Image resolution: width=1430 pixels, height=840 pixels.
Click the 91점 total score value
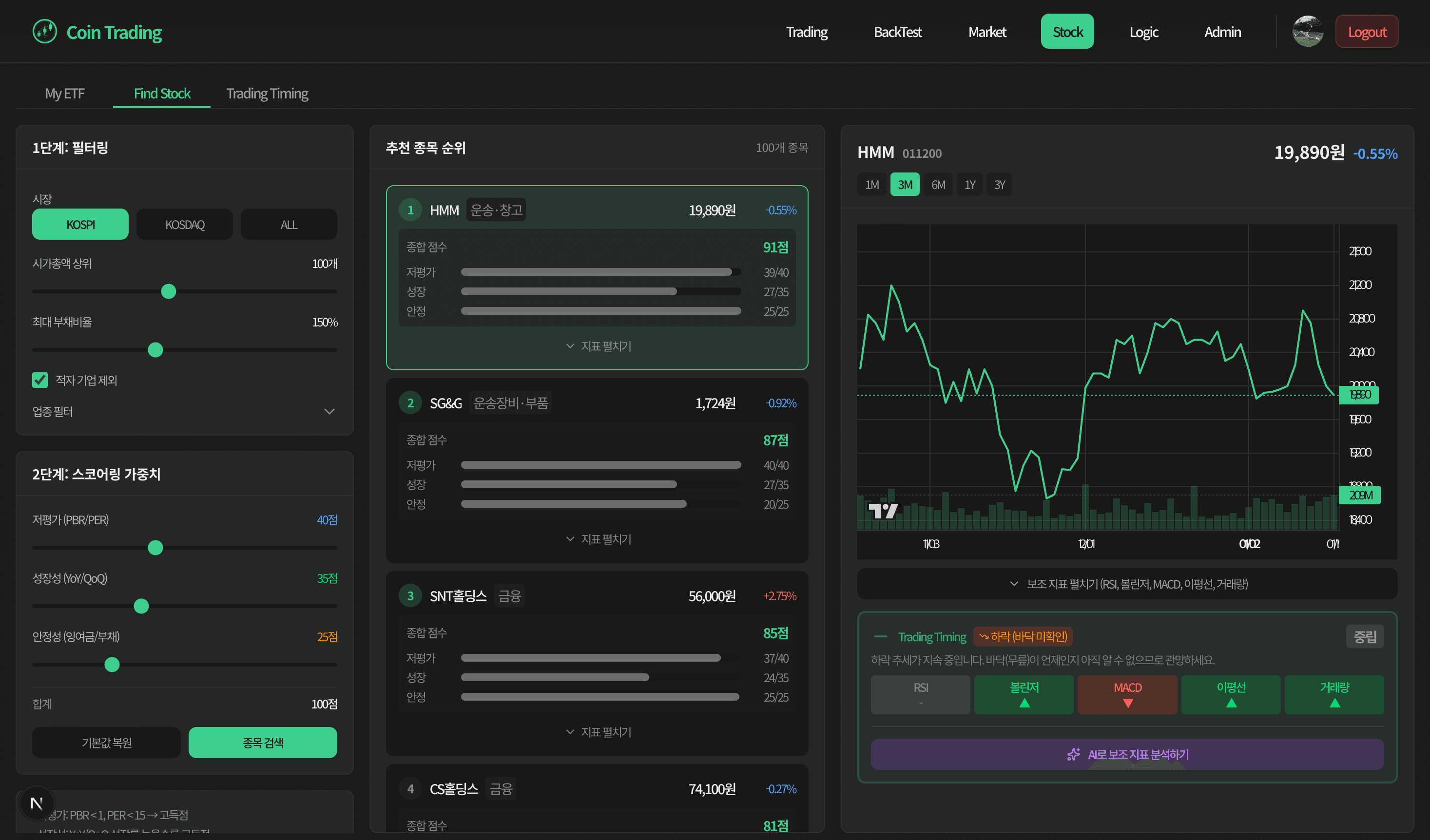coord(776,248)
